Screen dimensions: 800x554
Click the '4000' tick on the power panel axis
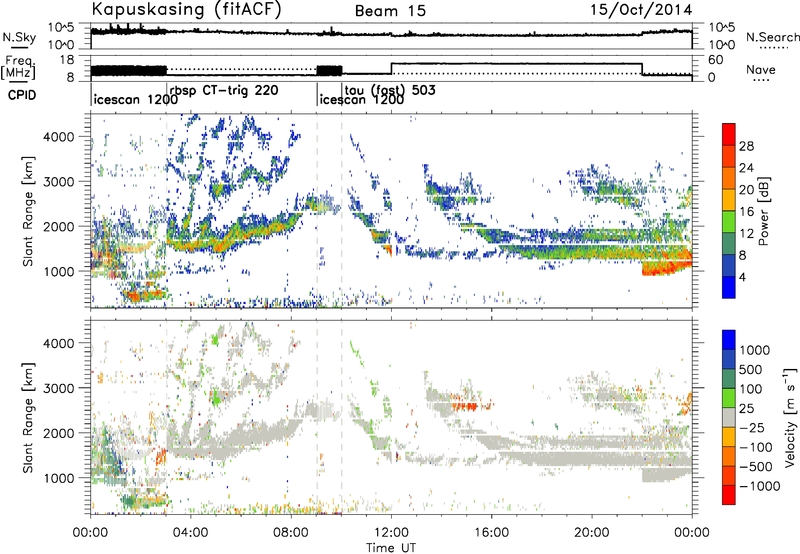59,137
